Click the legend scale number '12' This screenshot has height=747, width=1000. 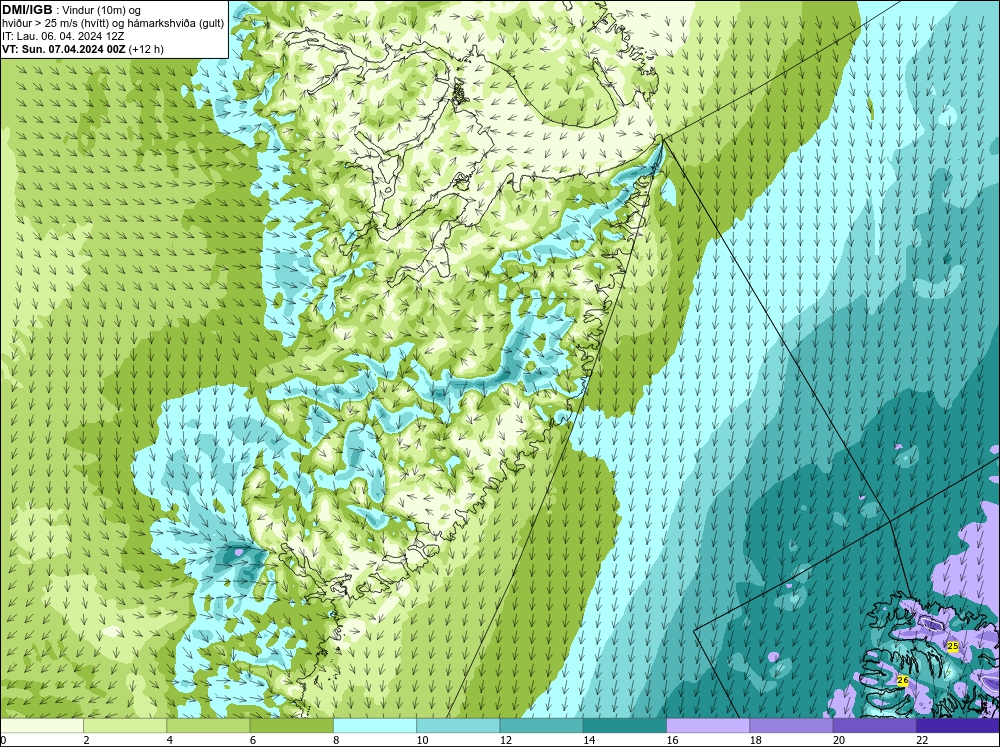tap(506, 740)
